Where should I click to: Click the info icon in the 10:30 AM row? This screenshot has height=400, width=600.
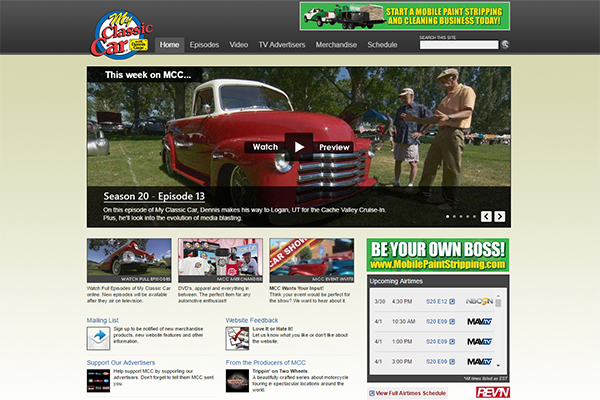452,322
